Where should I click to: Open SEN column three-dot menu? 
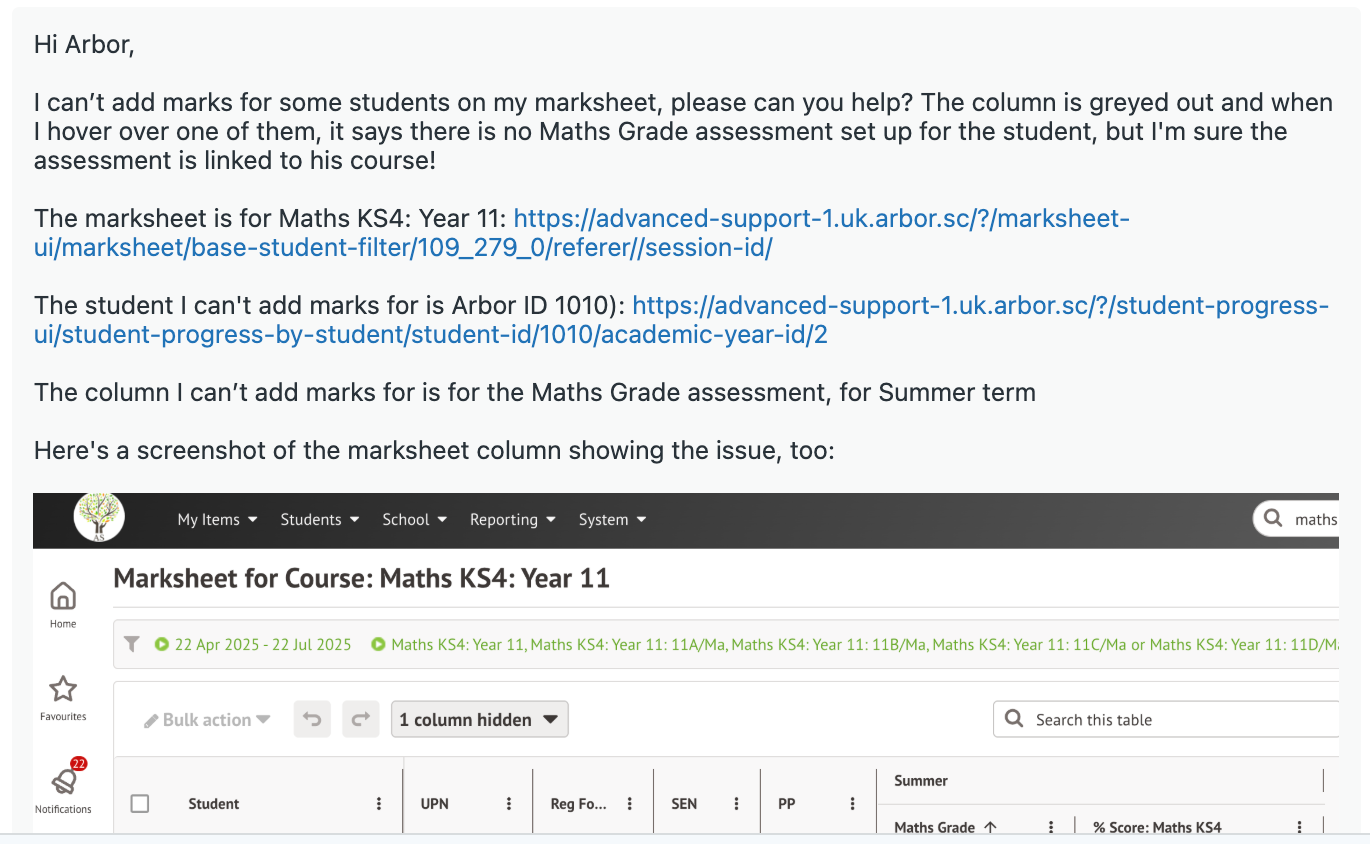coord(736,804)
